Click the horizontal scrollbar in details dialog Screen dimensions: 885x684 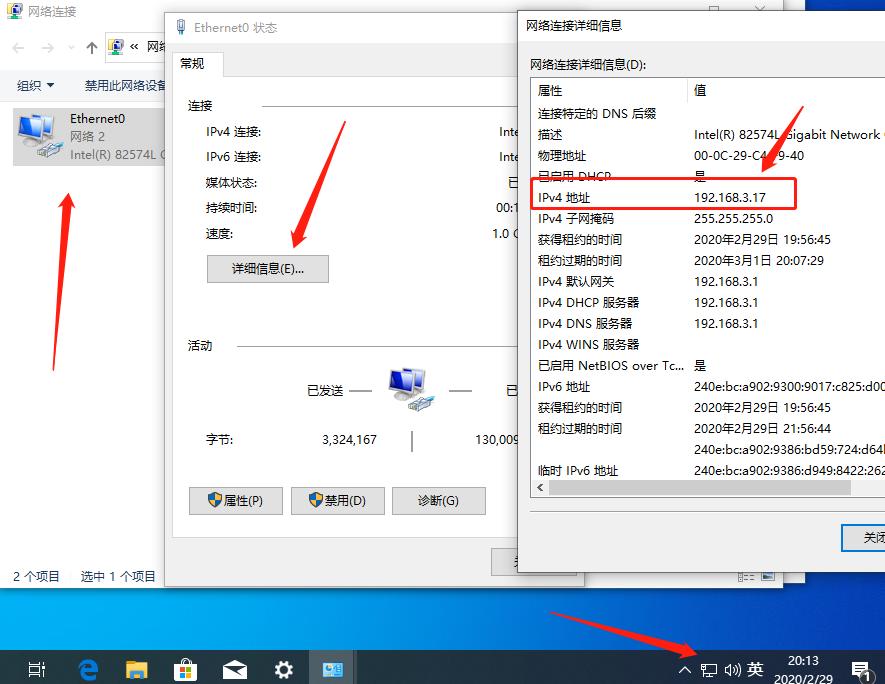point(700,487)
